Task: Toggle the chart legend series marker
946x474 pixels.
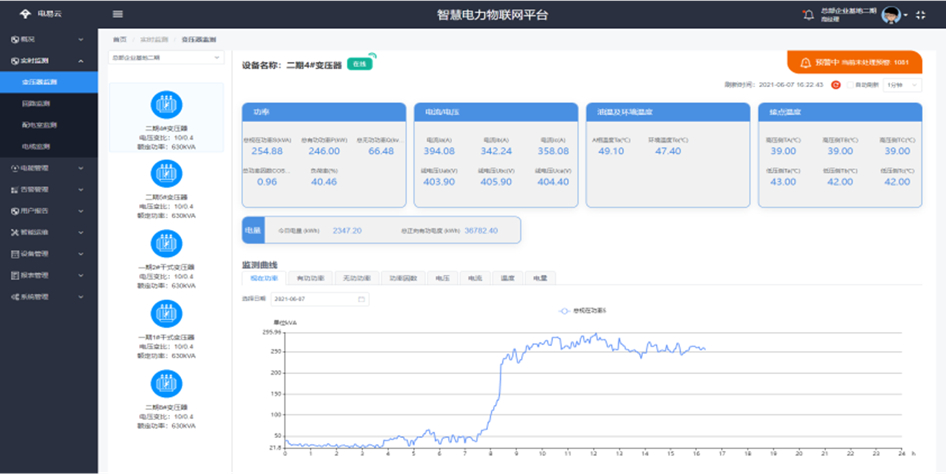Action: pos(565,311)
